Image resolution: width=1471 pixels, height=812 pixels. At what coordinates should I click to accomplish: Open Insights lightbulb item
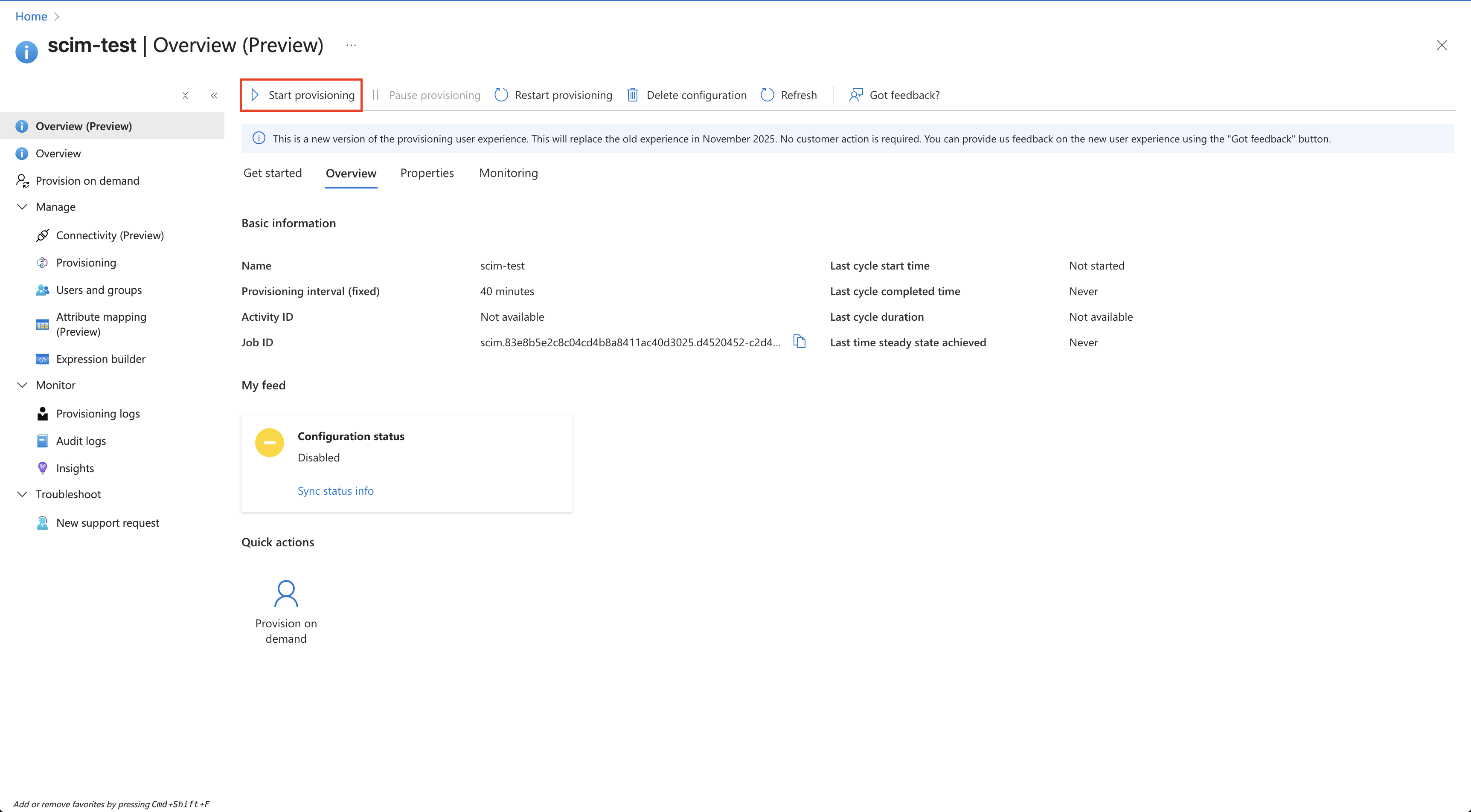pos(43,468)
